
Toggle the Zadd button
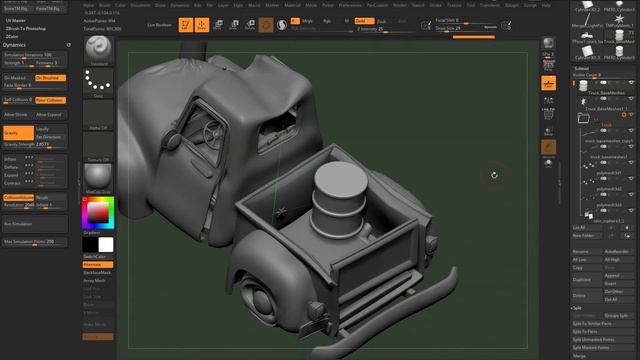364,21
